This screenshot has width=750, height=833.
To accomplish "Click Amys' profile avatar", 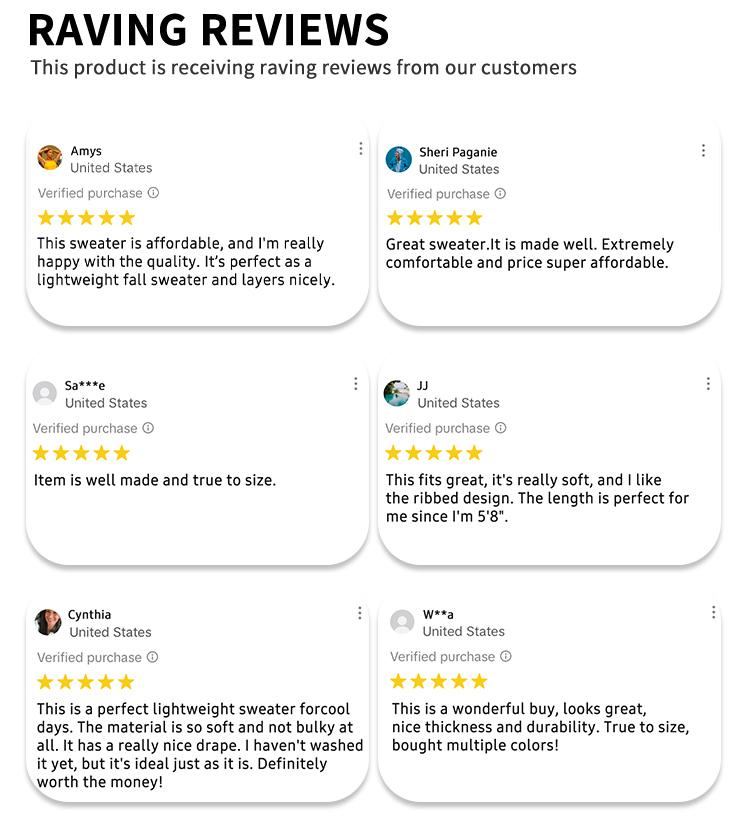I will [50, 158].
